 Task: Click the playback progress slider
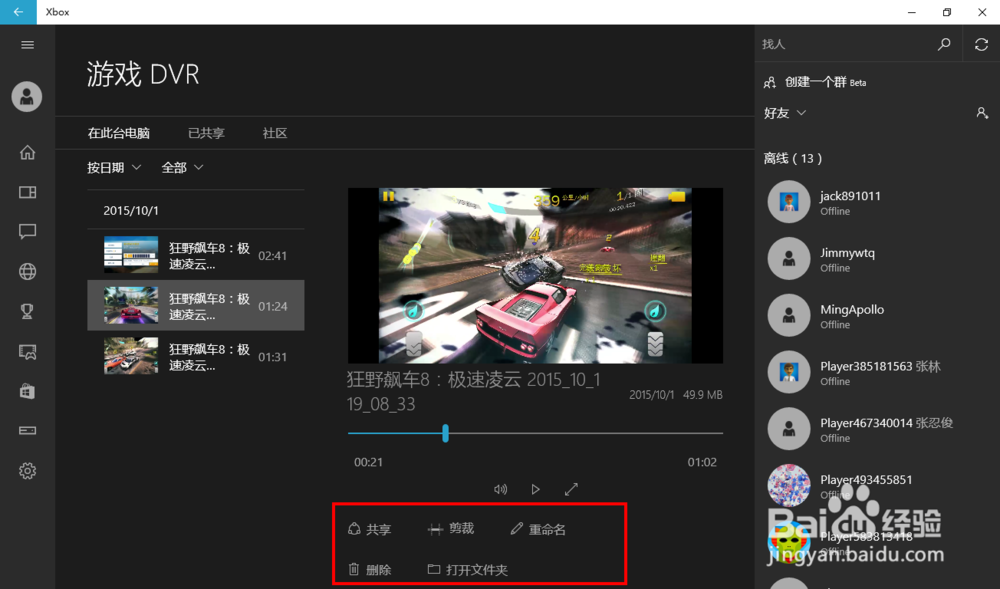[444, 434]
